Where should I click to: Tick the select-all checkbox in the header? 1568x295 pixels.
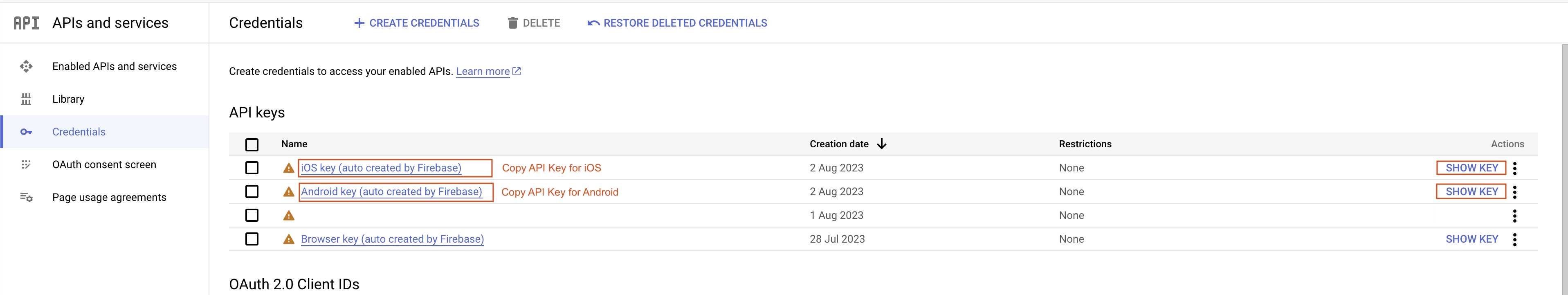pos(252,144)
